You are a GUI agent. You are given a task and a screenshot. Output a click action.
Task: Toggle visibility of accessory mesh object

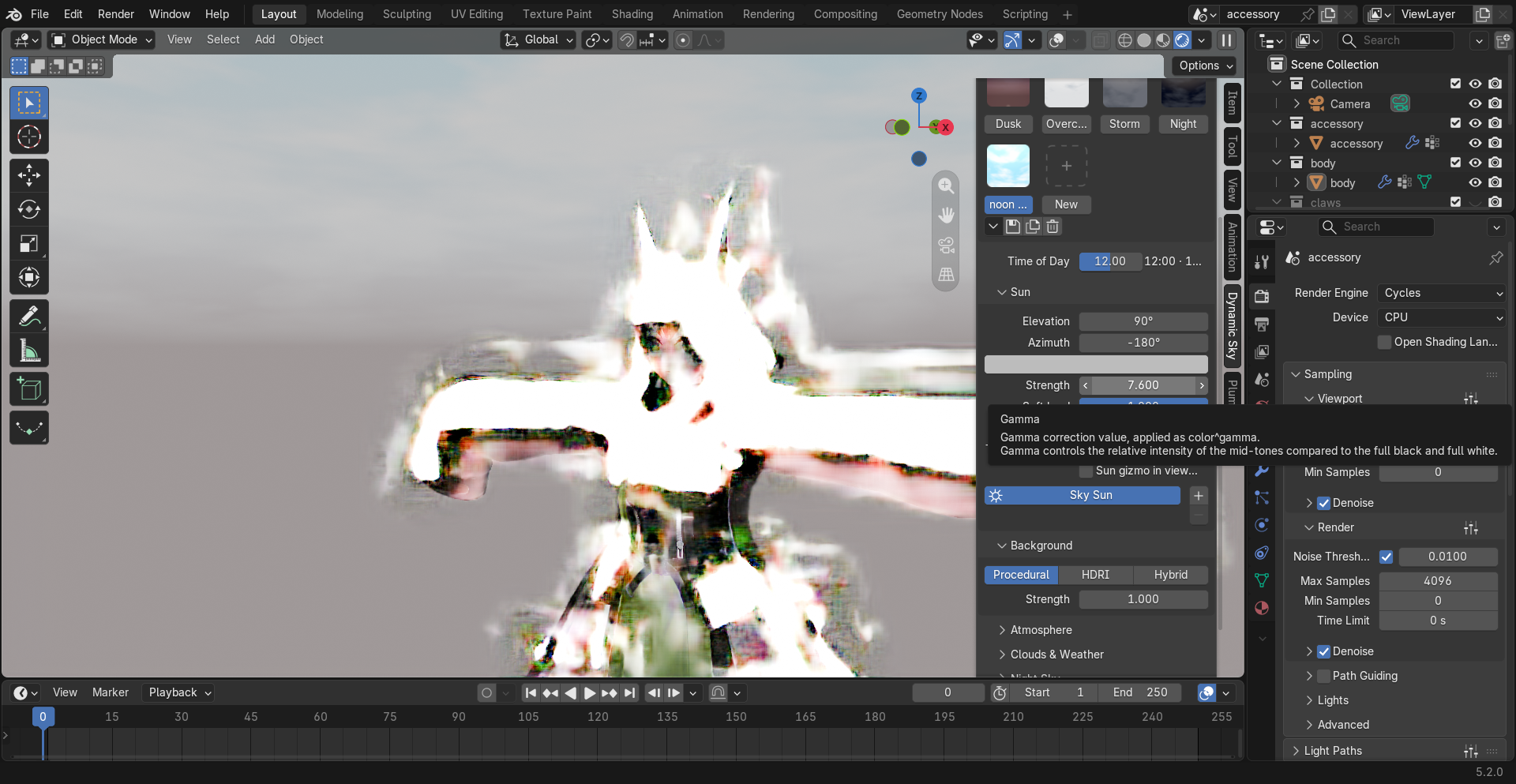[x=1474, y=143]
